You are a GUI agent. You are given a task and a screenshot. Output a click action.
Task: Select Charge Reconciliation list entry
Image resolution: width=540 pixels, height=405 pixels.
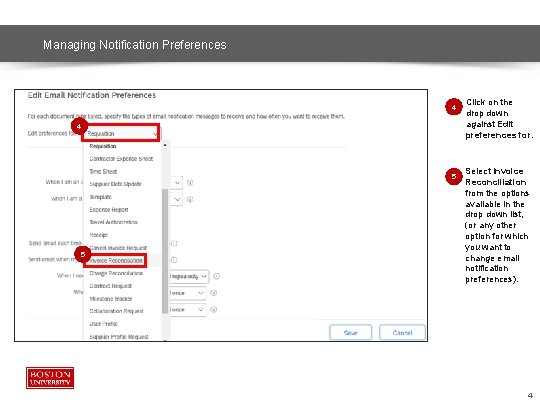(116, 273)
